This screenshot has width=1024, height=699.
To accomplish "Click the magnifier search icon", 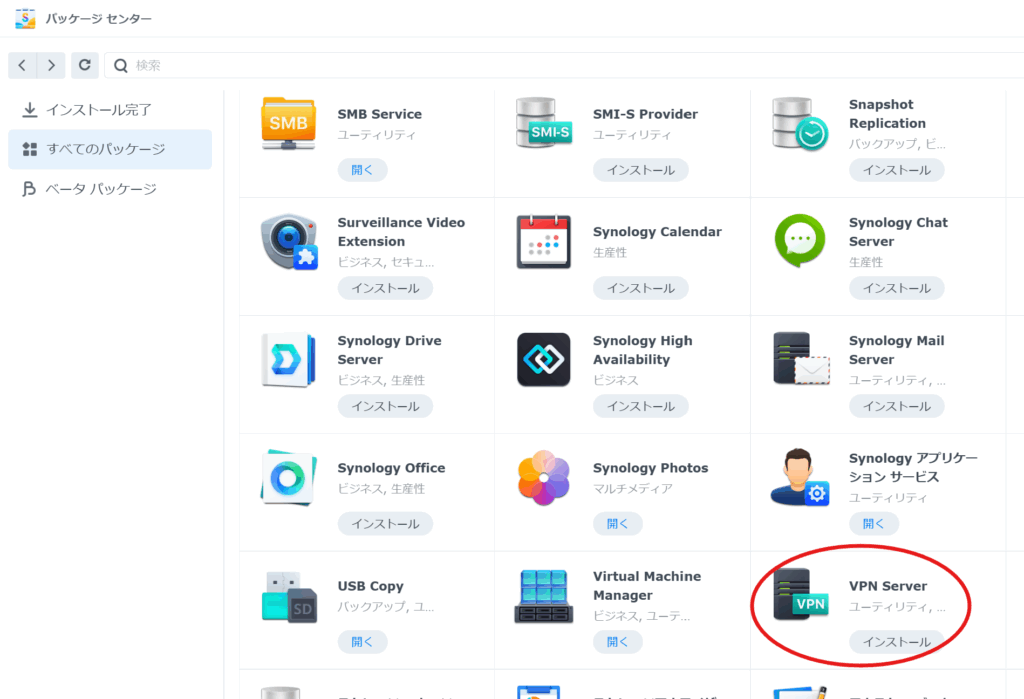I will tap(121, 65).
